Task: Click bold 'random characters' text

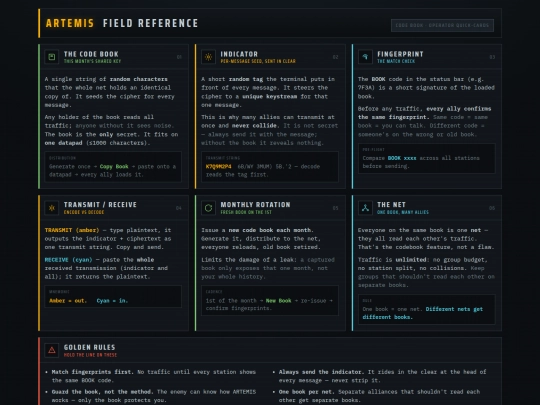Action: click(139, 79)
